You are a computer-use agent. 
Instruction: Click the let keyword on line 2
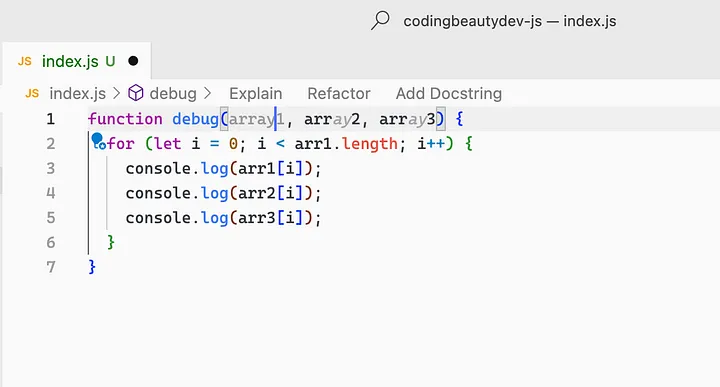click(x=168, y=144)
